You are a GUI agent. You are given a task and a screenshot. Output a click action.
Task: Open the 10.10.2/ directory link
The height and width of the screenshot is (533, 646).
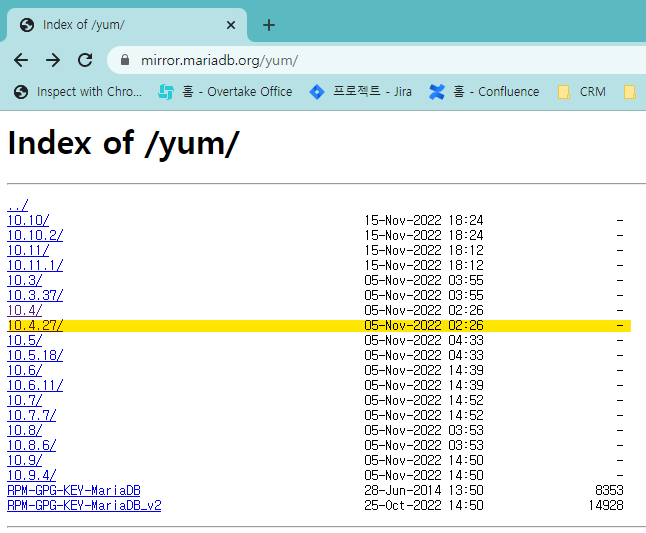(35, 235)
